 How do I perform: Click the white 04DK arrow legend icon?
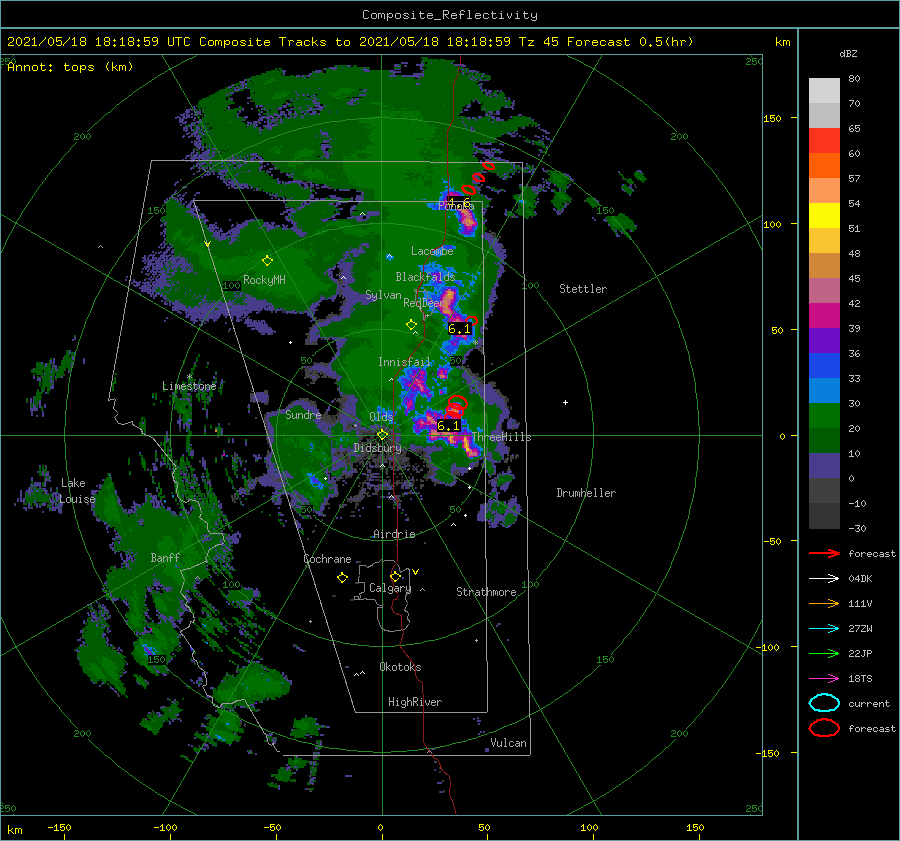click(x=824, y=579)
